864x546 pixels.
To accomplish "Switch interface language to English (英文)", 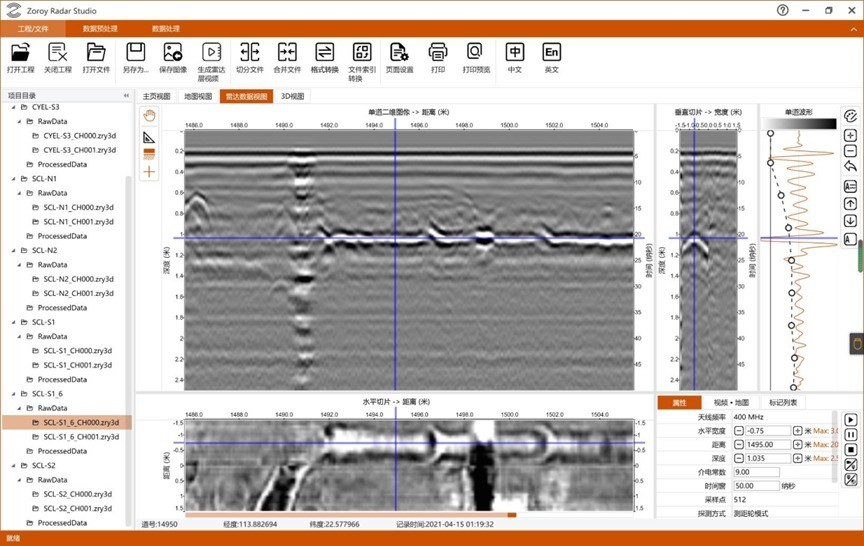I will (551, 52).
